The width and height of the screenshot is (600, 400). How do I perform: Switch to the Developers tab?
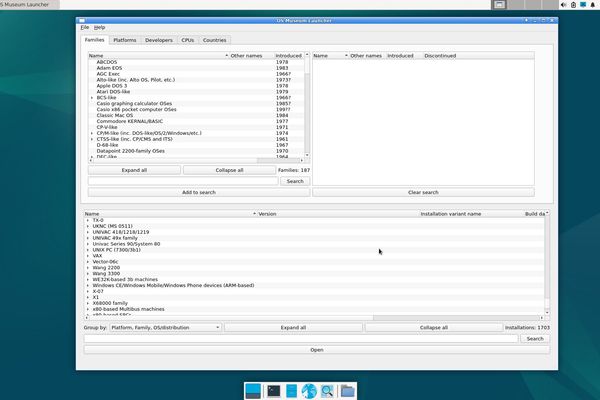[x=159, y=40]
